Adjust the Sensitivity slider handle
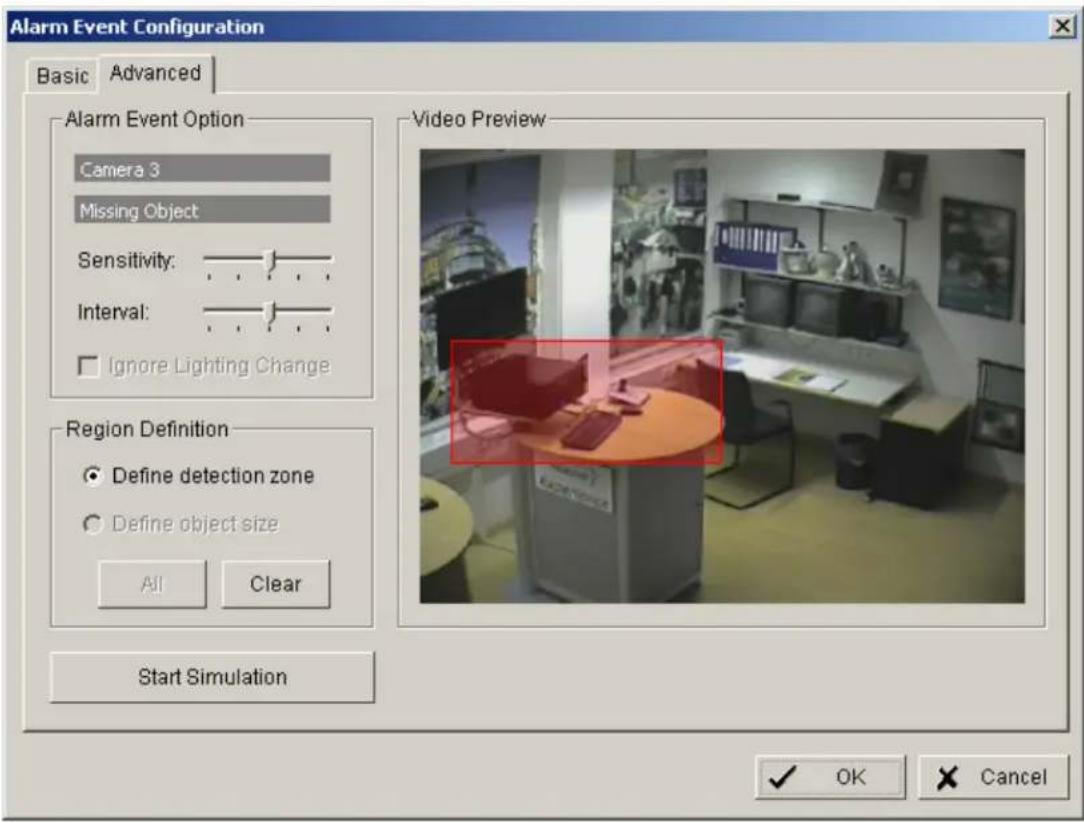Screen dimensions: 1084x823 tap(272, 261)
